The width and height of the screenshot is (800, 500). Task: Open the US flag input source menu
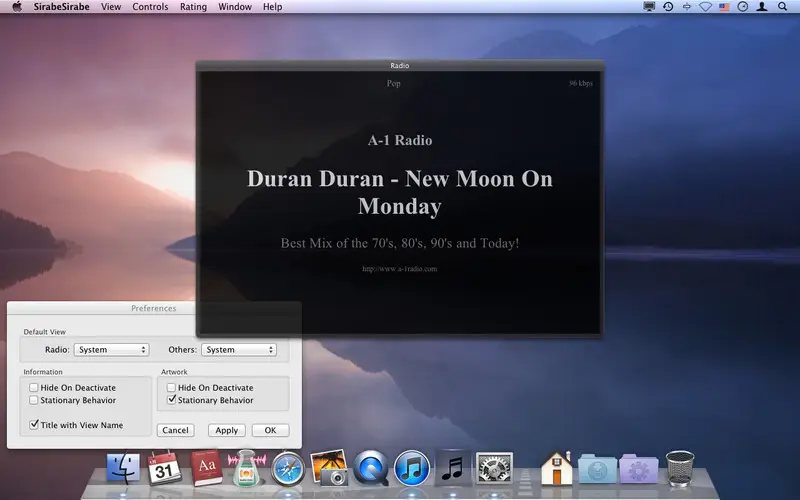(x=724, y=7)
